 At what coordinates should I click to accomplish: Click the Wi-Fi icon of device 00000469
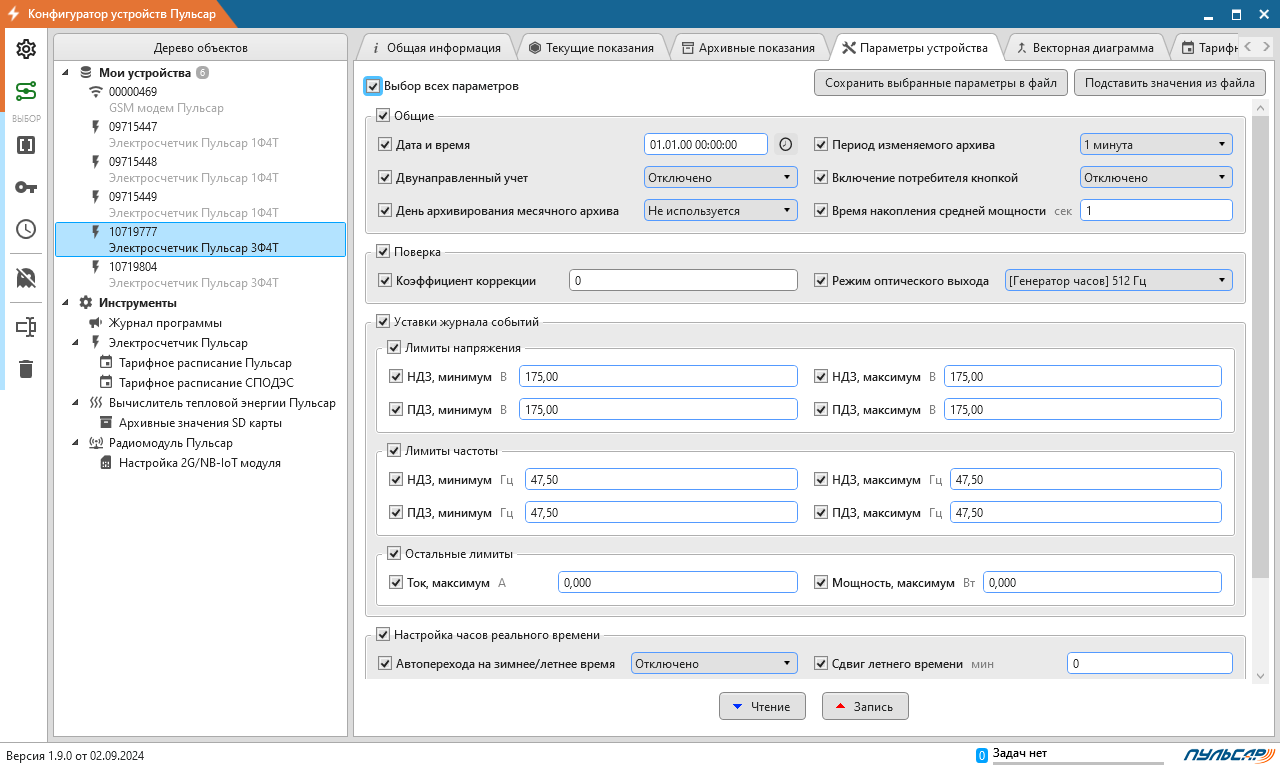coord(96,92)
